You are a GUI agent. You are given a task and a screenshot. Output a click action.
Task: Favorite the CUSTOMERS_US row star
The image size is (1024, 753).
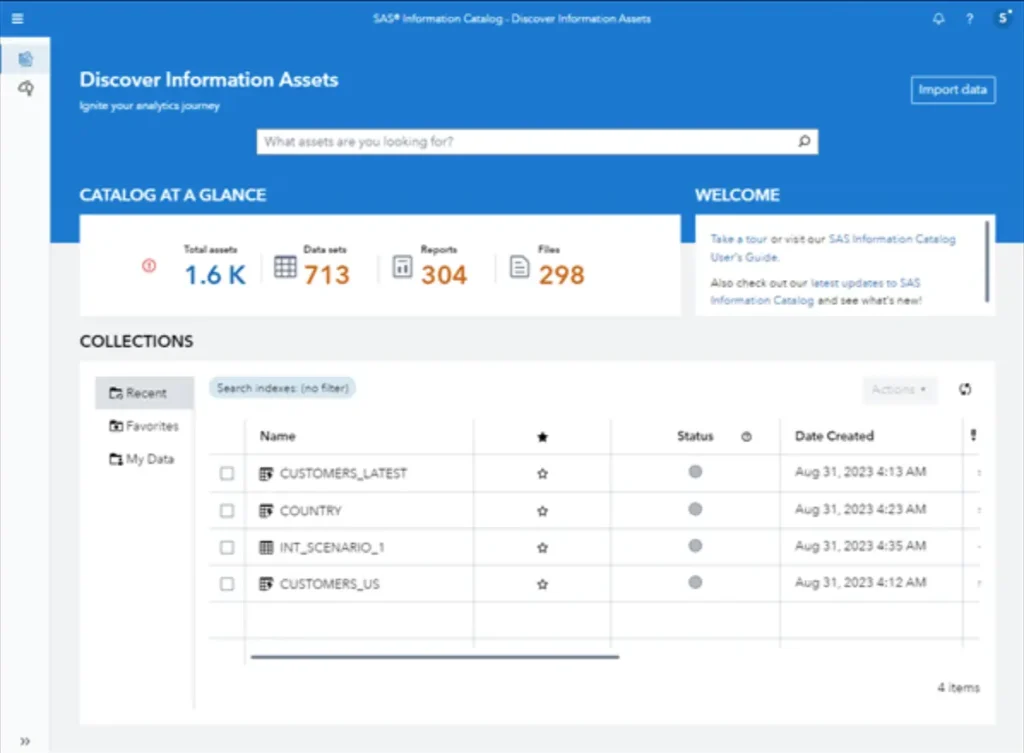(x=542, y=584)
